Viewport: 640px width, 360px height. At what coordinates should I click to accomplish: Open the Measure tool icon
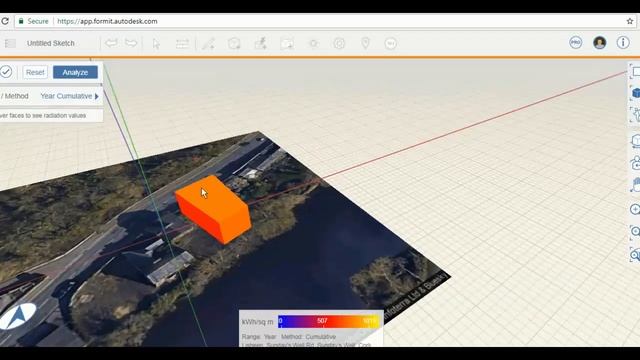tap(182, 43)
